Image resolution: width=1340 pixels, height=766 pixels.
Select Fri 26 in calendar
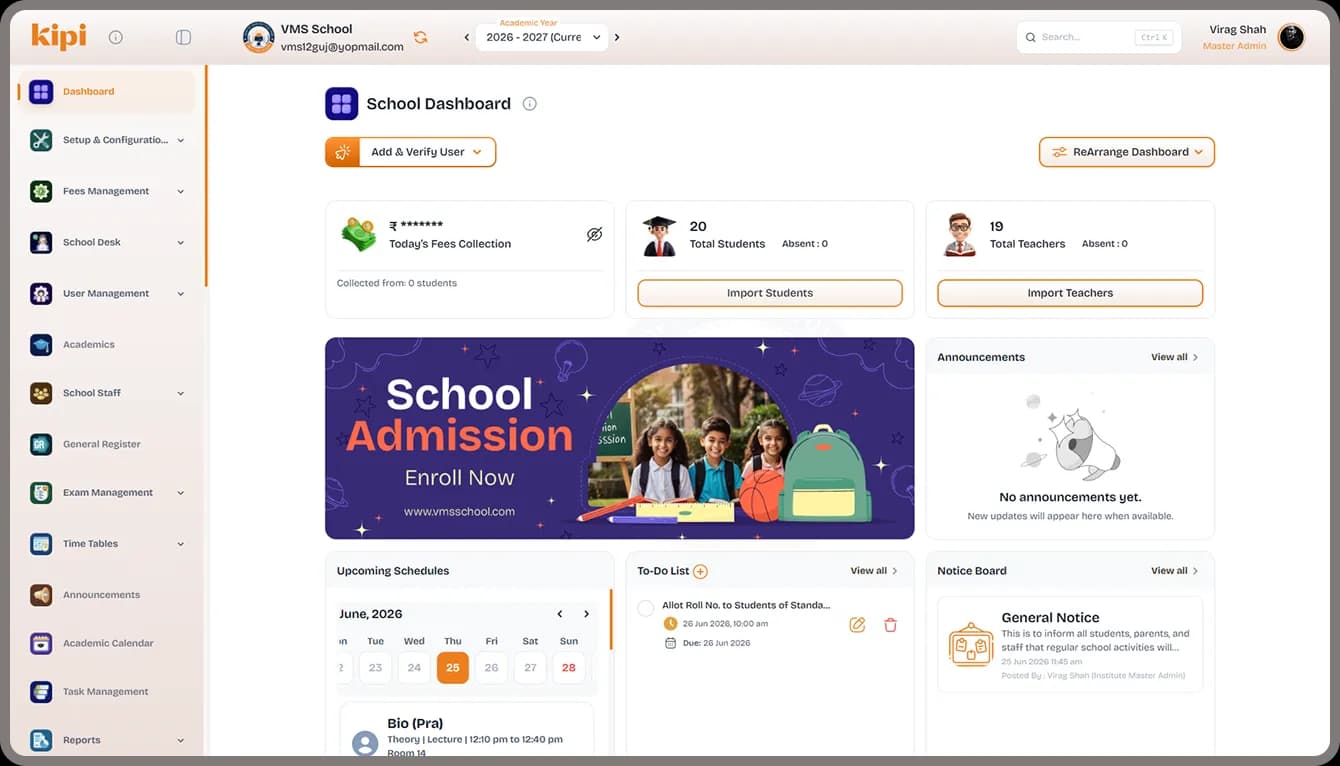click(491, 667)
